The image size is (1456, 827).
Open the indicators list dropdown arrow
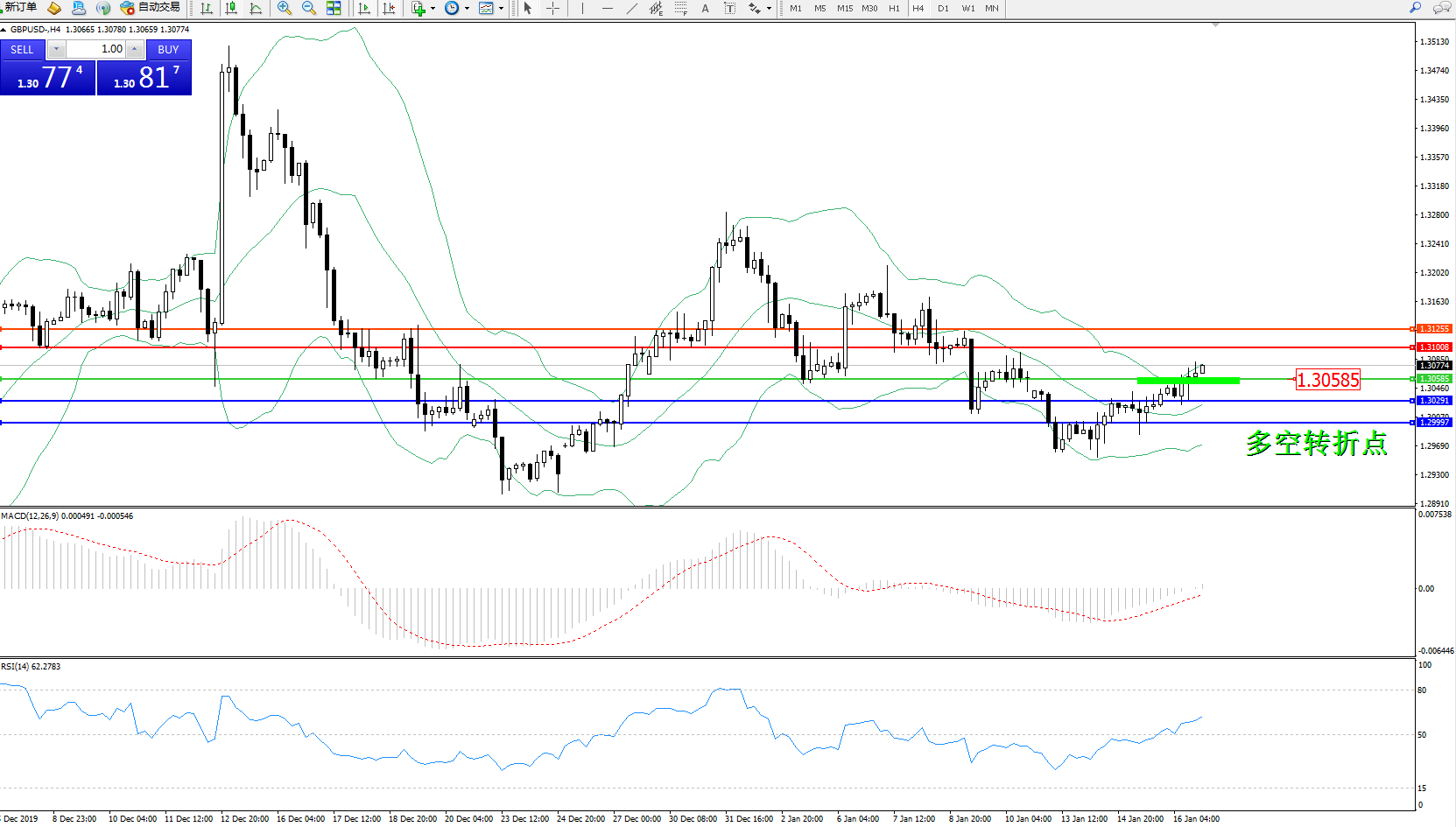pyautogui.click(x=433, y=9)
